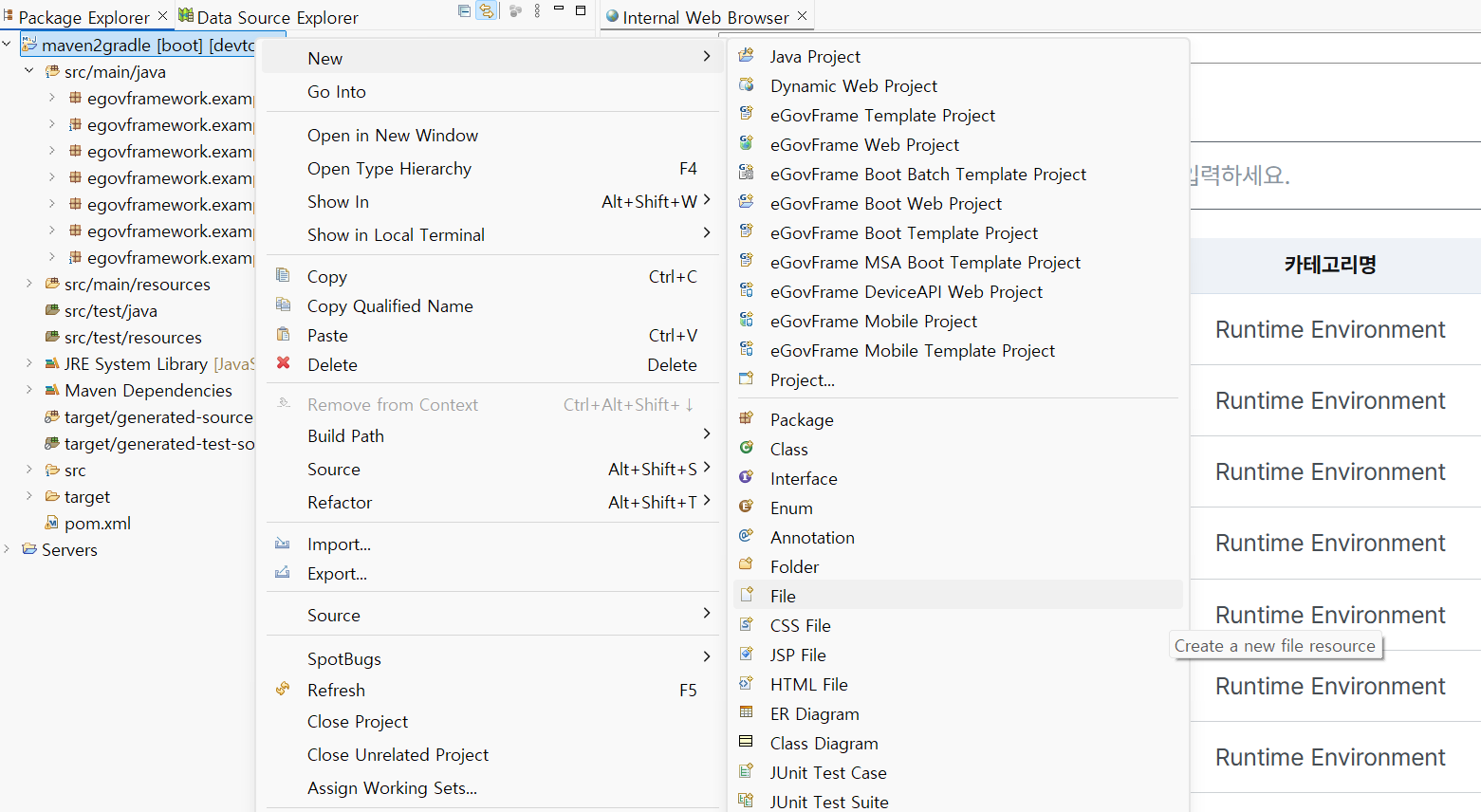Image resolution: width=1481 pixels, height=812 pixels.
Task: Close the Internal Web Browser tab
Action: coord(803,16)
